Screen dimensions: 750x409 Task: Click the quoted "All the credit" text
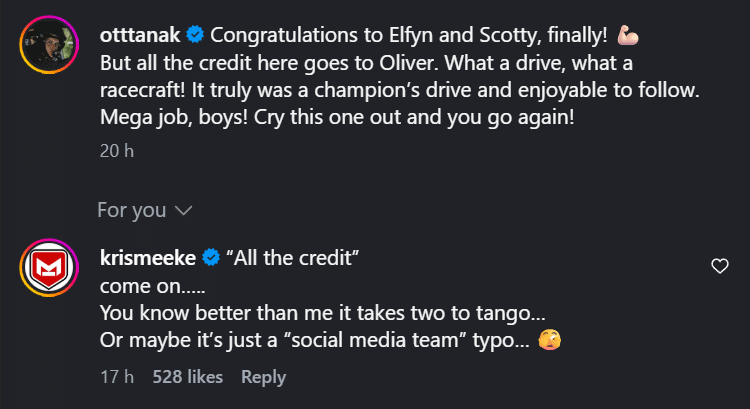(292, 258)
